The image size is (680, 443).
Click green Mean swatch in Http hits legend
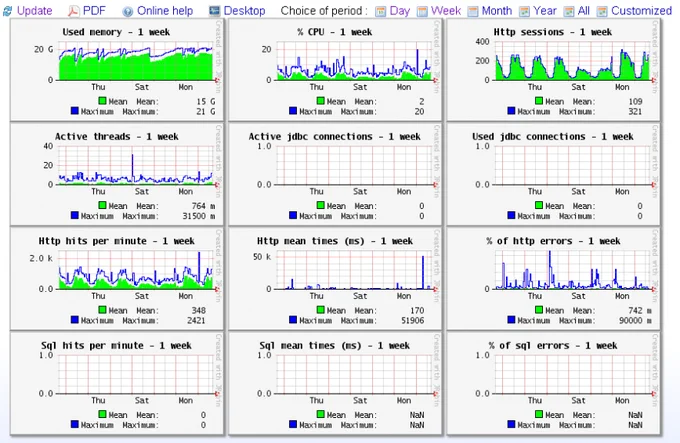[102, 309]
